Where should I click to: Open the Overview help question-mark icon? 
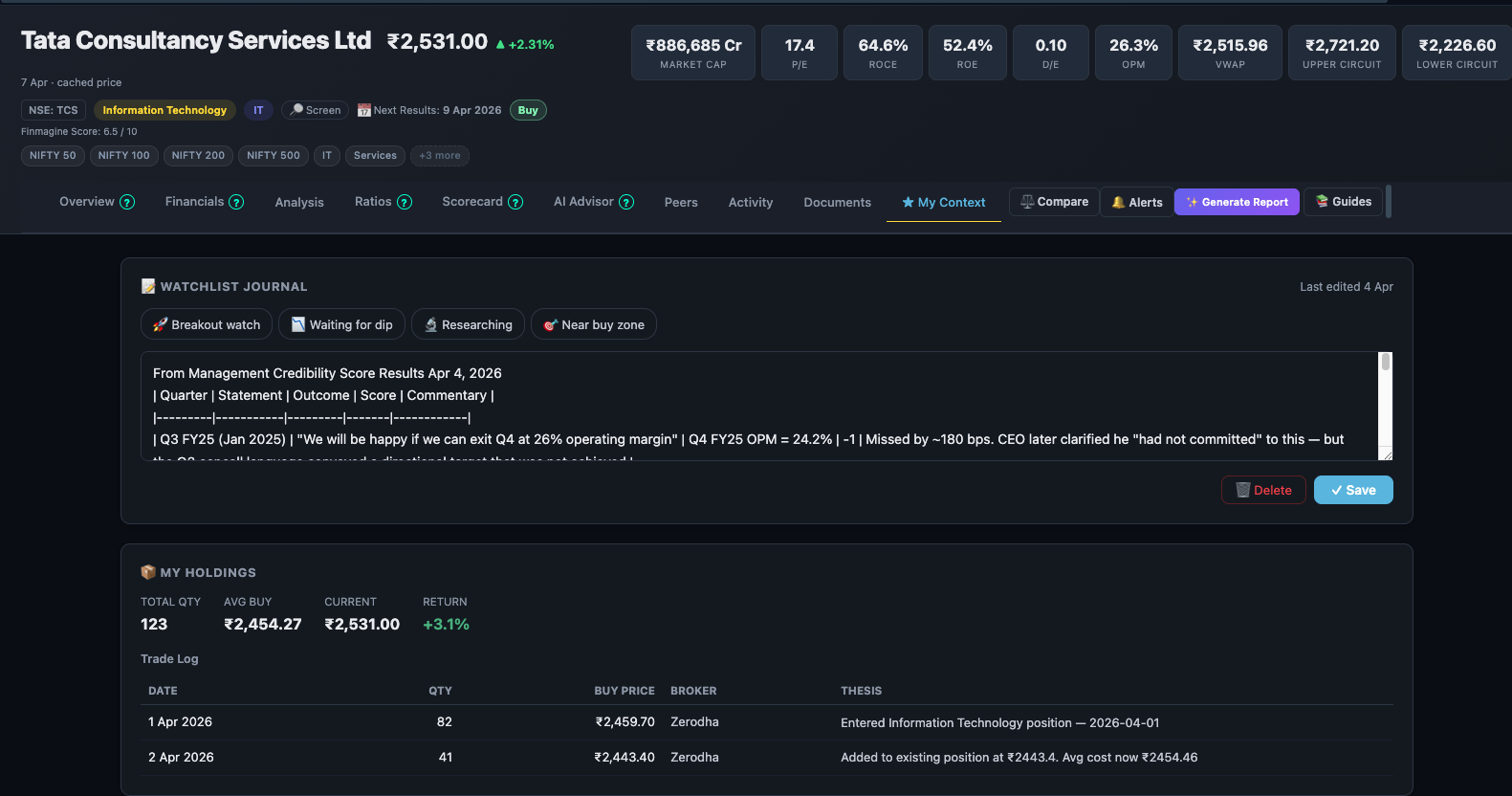127,202
